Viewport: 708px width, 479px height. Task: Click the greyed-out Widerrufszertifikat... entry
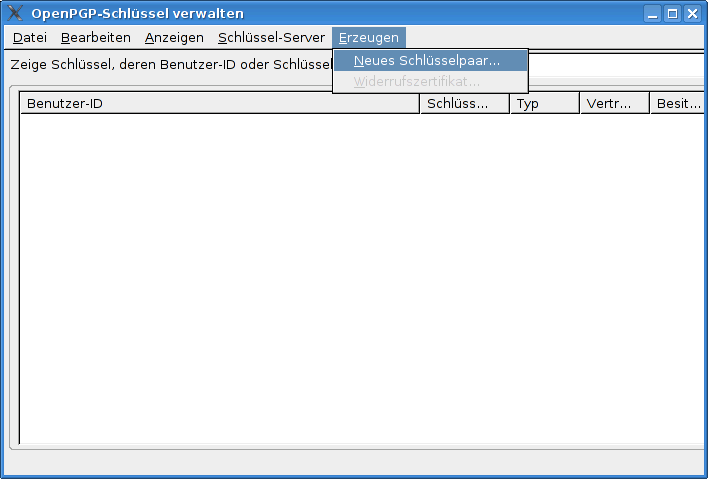(417, 81)
